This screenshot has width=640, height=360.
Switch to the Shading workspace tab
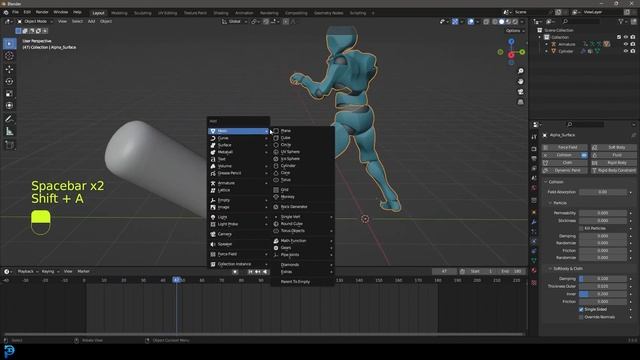(x=221, y=13)
